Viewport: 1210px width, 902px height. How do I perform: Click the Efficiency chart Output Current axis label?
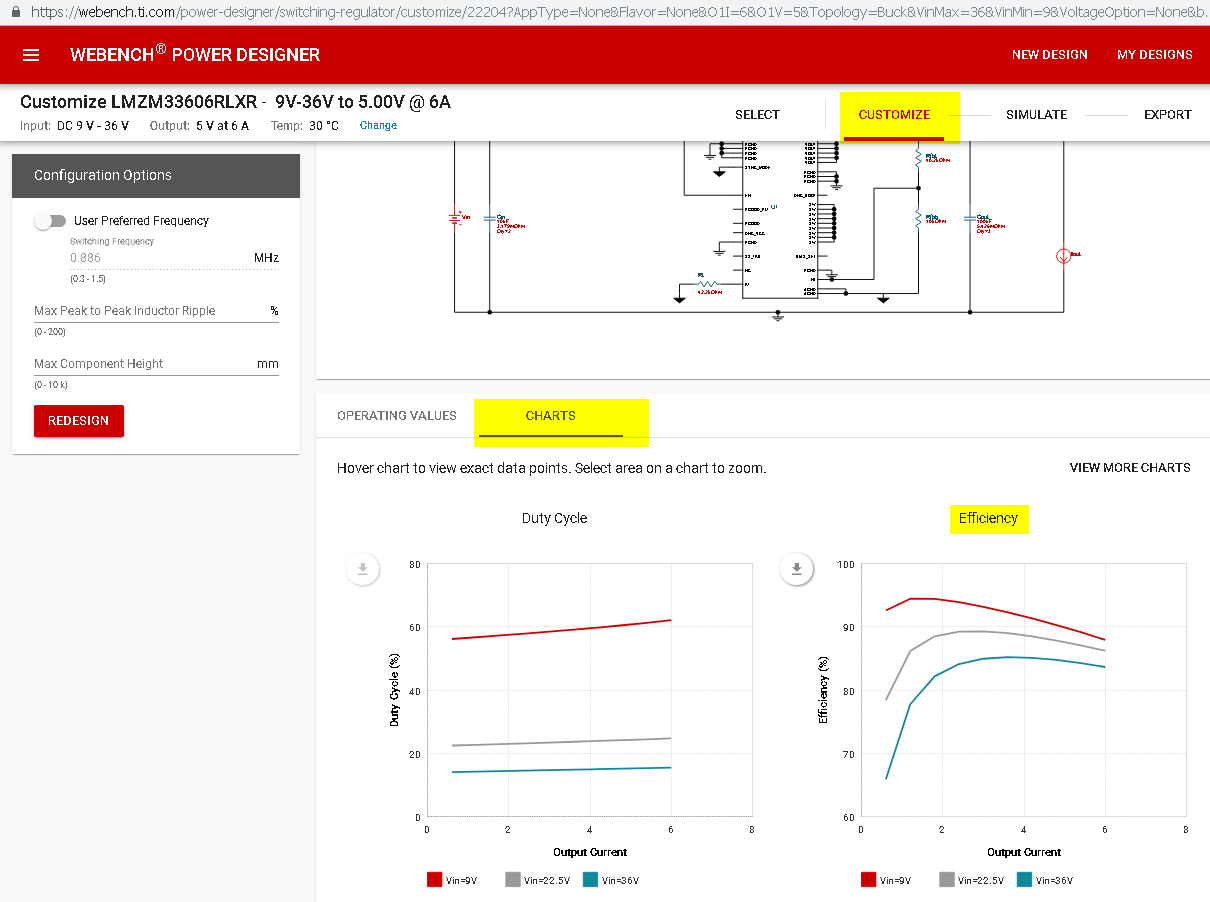[x=1024, y=852]
